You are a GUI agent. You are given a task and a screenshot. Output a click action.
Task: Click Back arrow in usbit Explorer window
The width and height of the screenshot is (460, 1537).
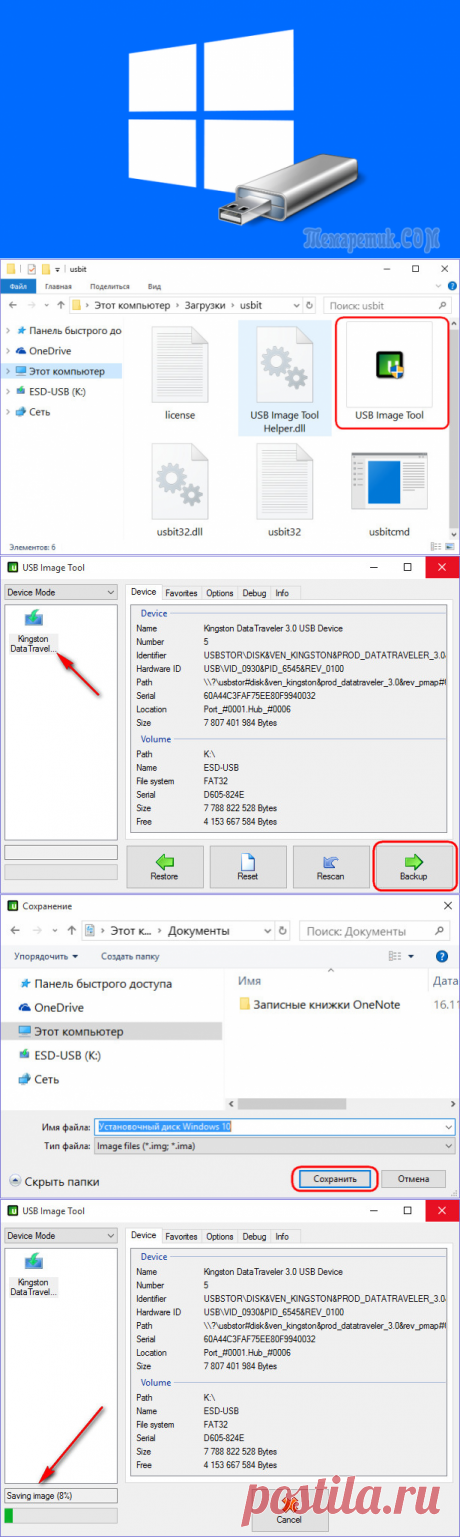tap(12, 305)
